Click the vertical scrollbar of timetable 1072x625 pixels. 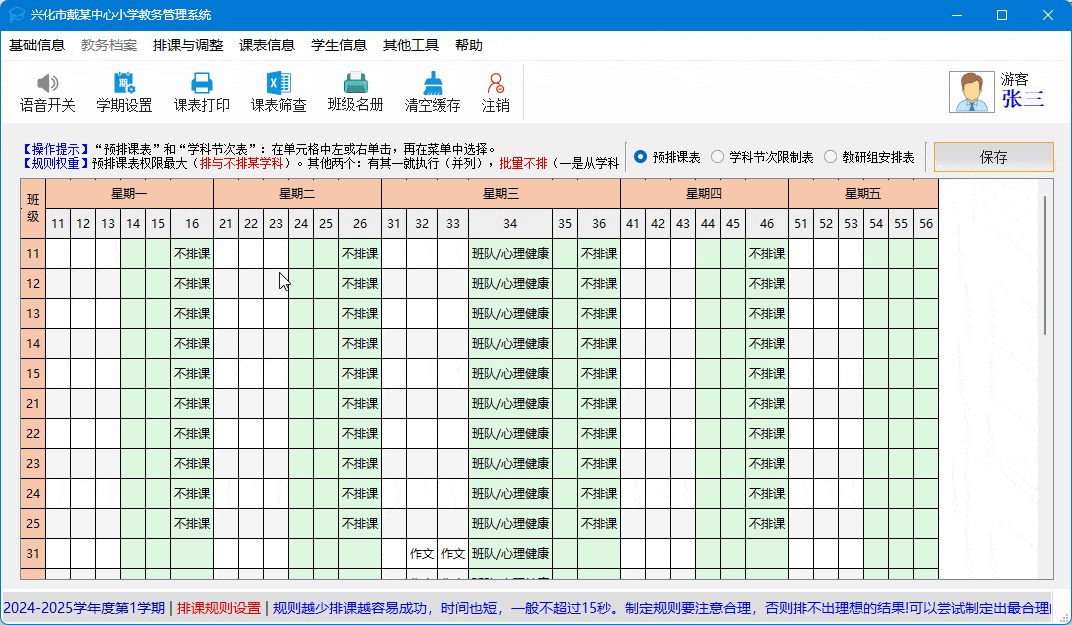tap(1045, 265)
